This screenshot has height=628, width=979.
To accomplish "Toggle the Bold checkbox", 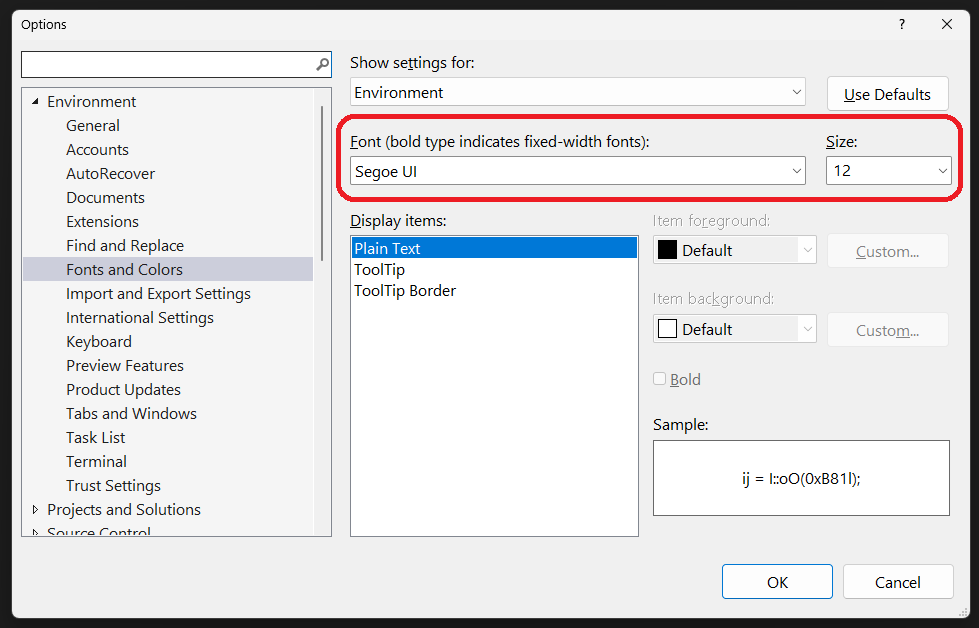I will tap(660, 379).
